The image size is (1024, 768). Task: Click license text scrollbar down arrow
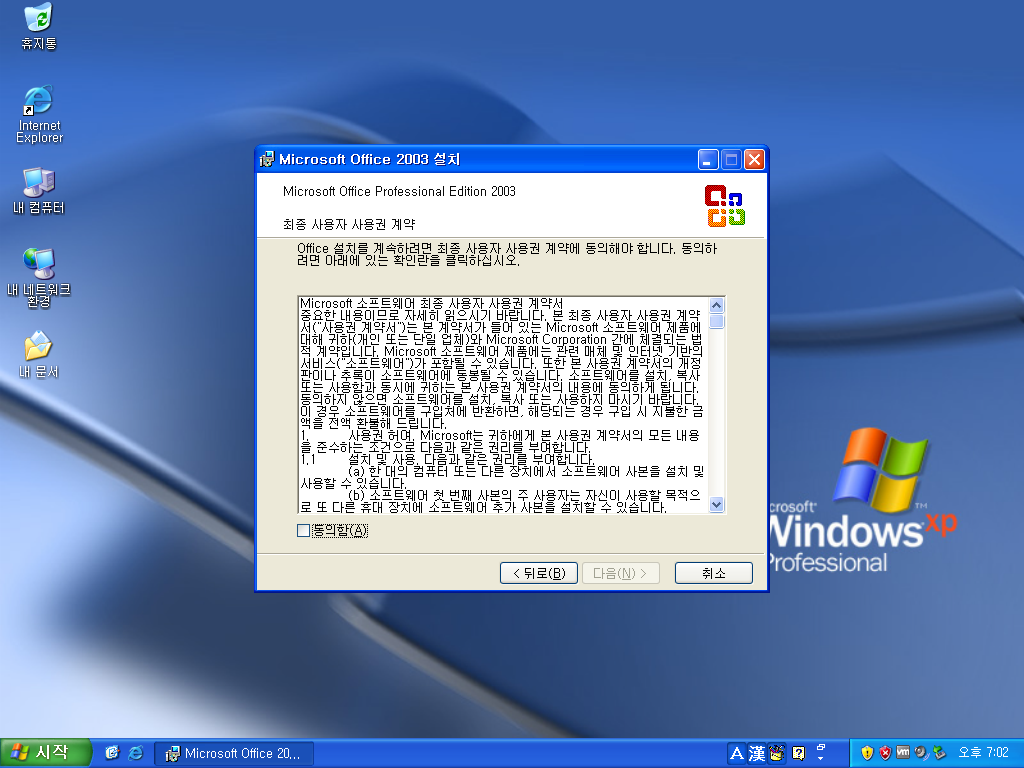pos(716,504)
